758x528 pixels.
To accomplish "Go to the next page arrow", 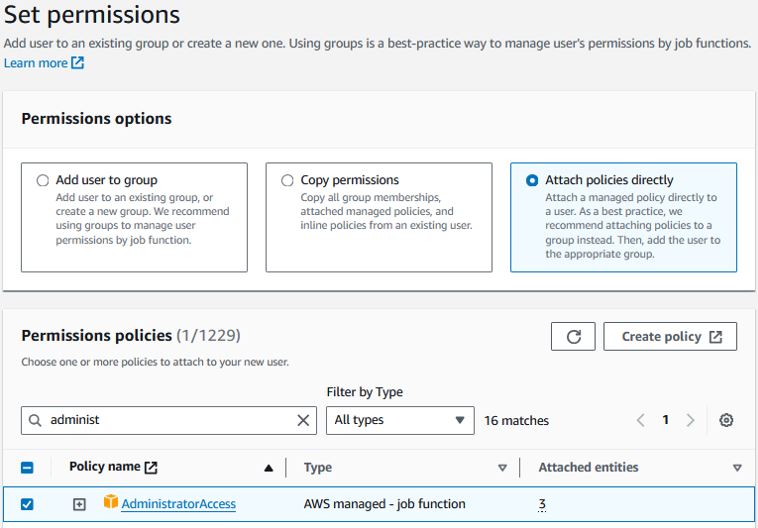I will pos(690,420).
